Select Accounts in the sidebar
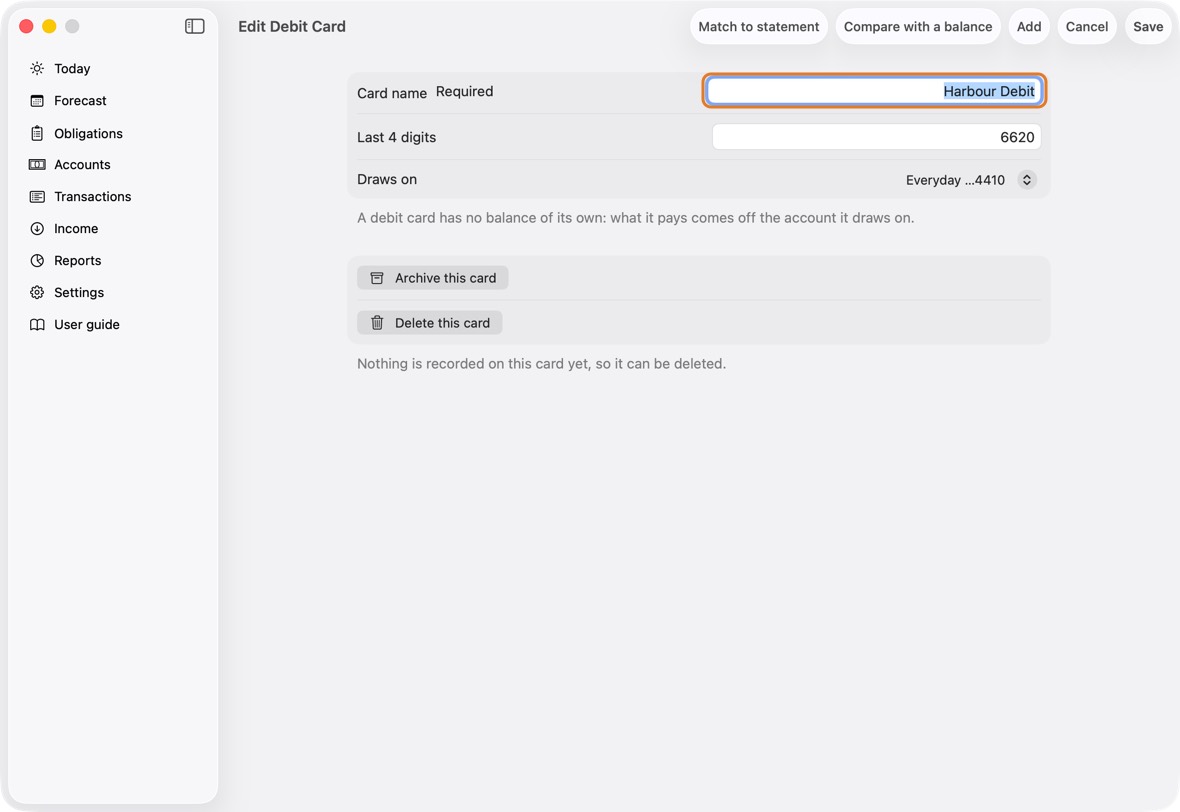1180x812 pixels. 82,165
